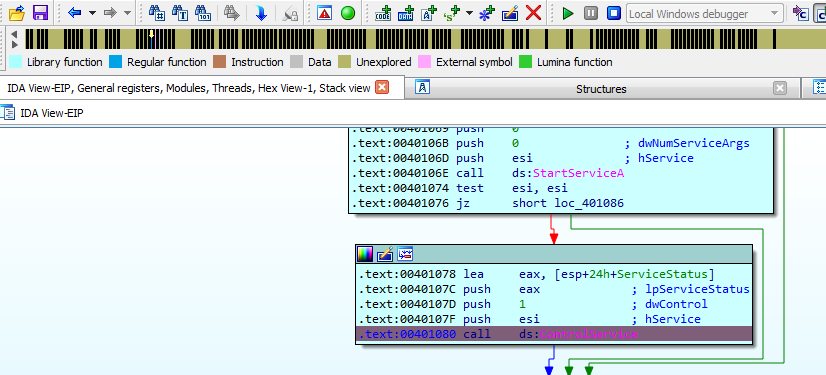Click the push eax lpServiceStatus line
This screenshot has width=826, height=375.
pos(554,289)
